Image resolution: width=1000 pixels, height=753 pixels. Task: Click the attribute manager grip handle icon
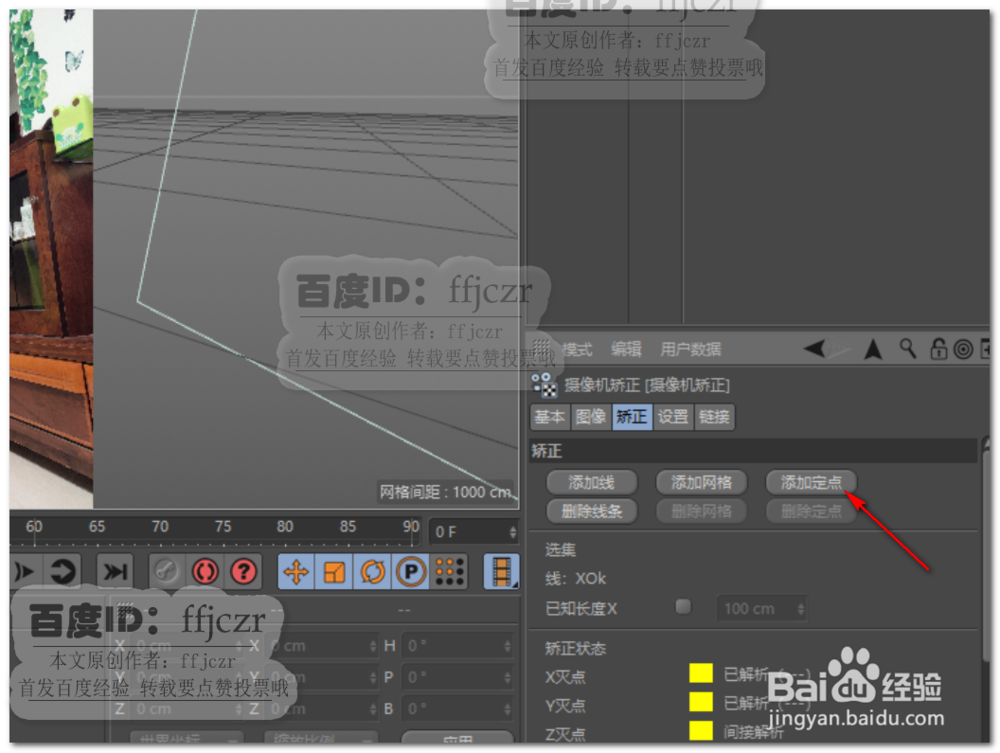pos(541,346)
